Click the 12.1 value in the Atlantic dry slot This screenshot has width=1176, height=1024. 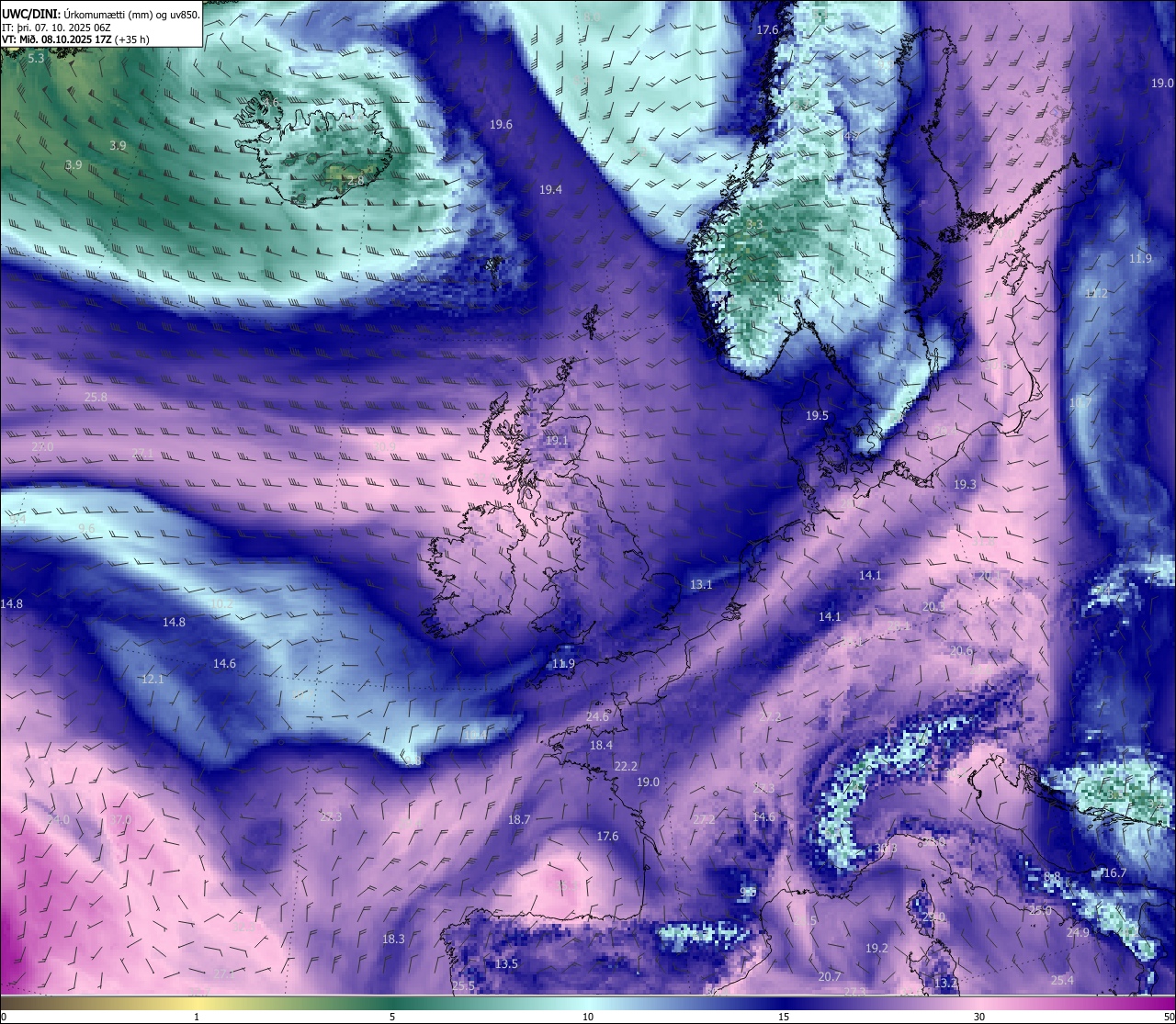[x=153, y=680]
